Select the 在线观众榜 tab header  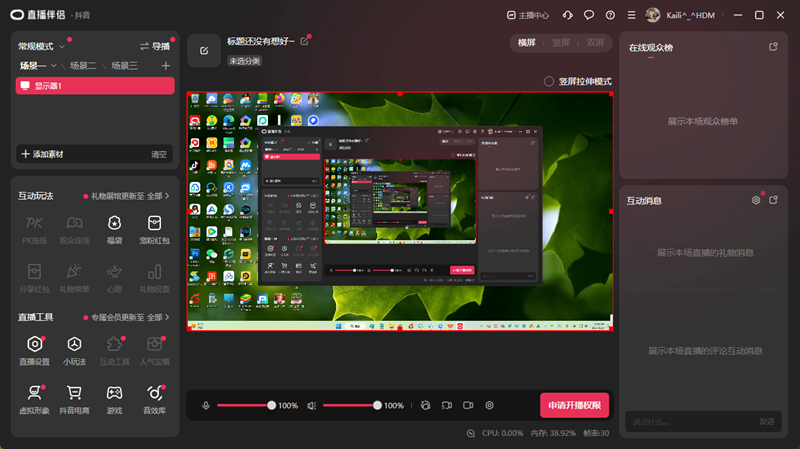tap(651, 47)
